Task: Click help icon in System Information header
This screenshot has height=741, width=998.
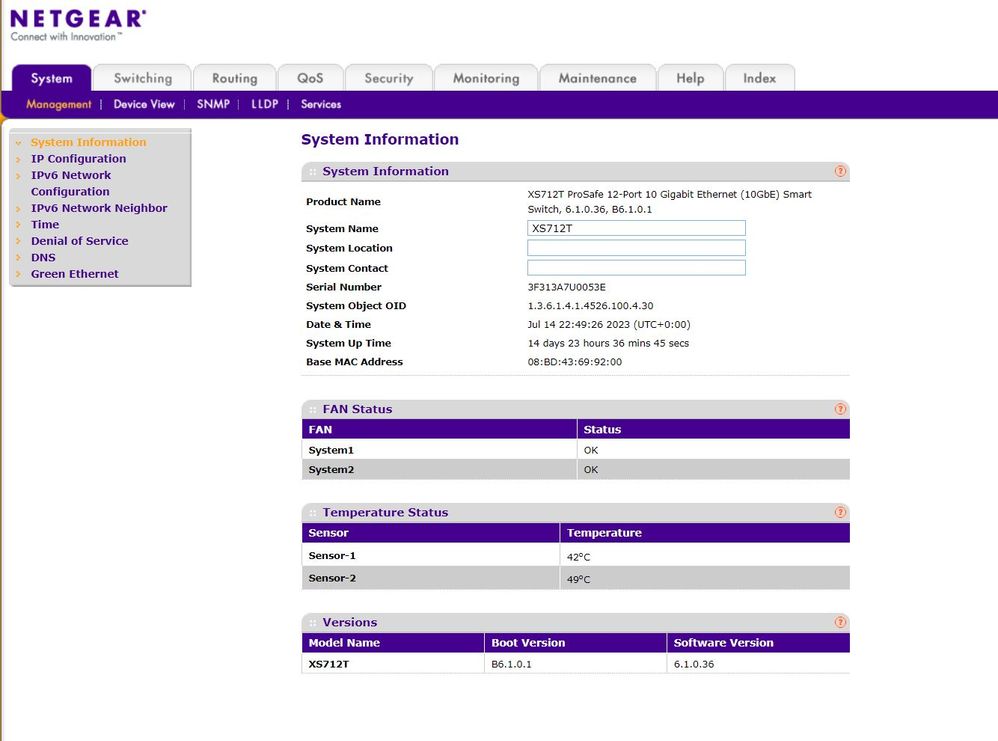Action: point(840,171)
